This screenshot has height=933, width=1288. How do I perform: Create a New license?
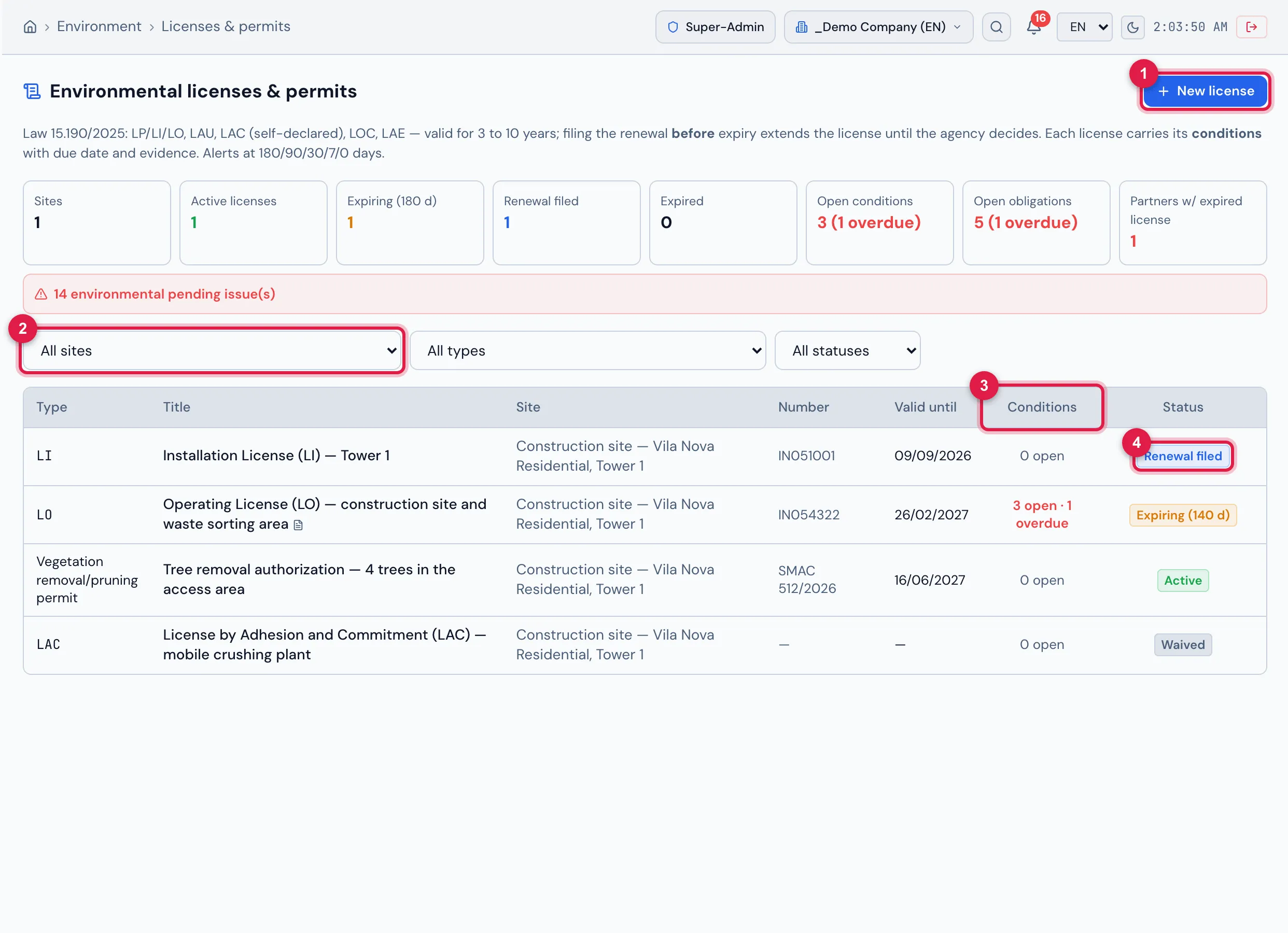(x=1205, y=91)
